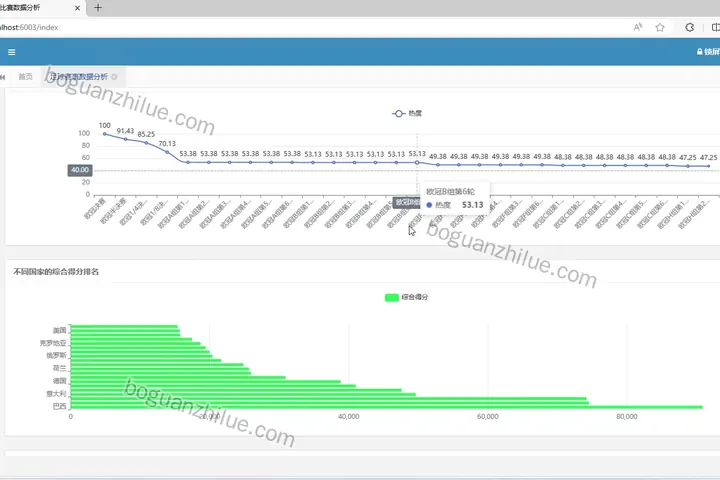Toggle the 热度 series in line chart legend
This screenshot has width=720, height=480.
[407, 113]
